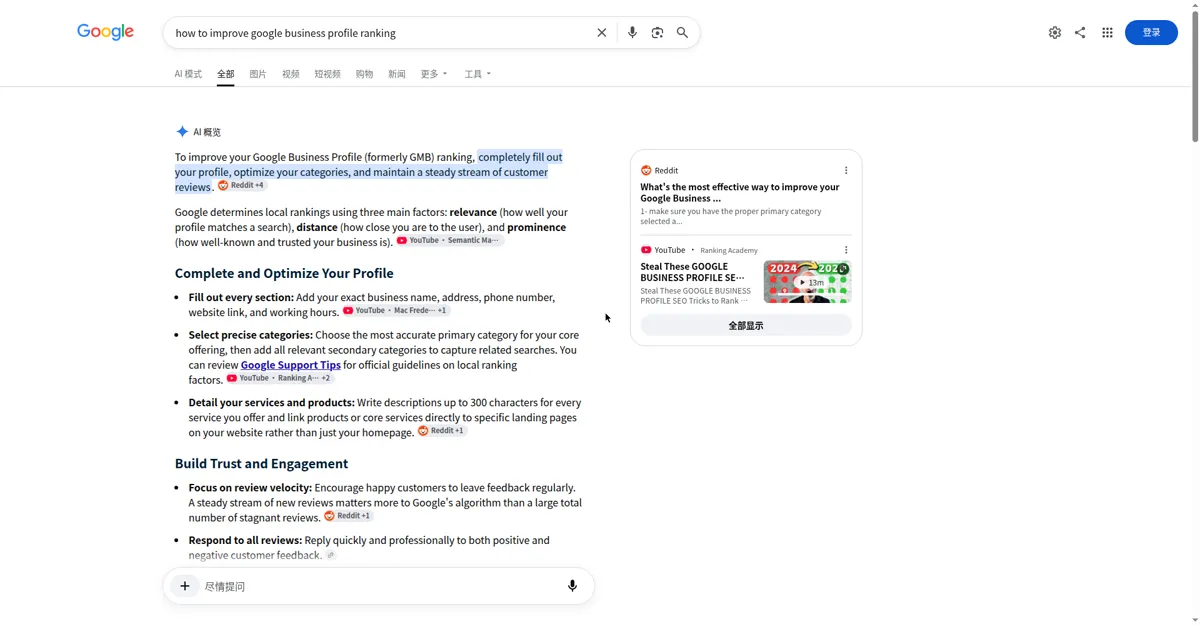Click the 'Ranking Academy' channel name text
This screenshot has width=1200, height=626.
729,250
